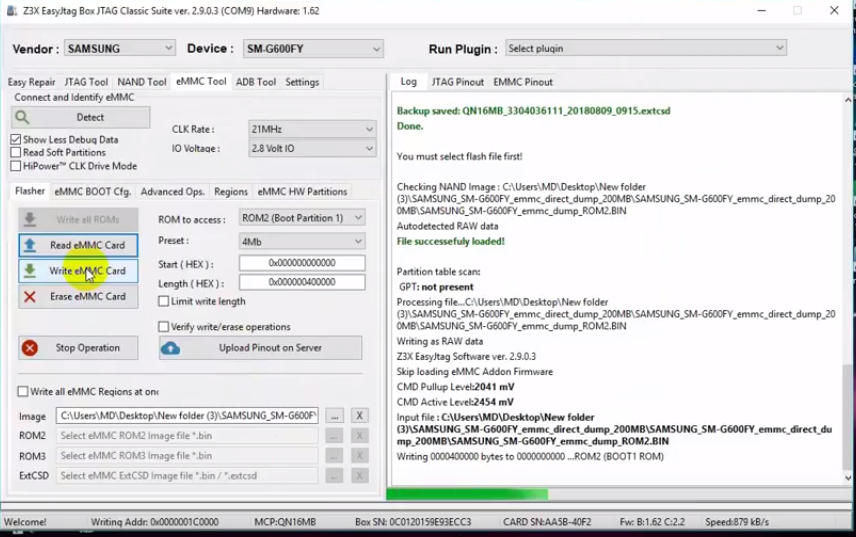This screenshot has height=537, width=856.
Task: Click the Length (HEX) input field
Action: pos(302,282)
